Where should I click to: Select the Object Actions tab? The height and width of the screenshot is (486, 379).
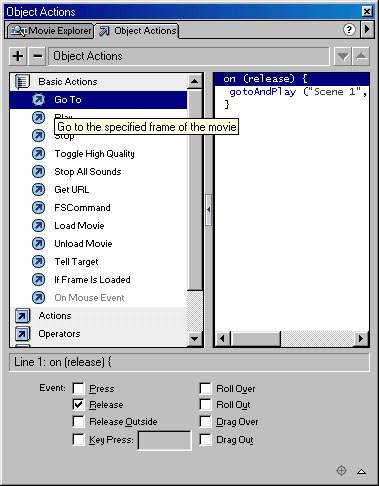click(138, 31)
